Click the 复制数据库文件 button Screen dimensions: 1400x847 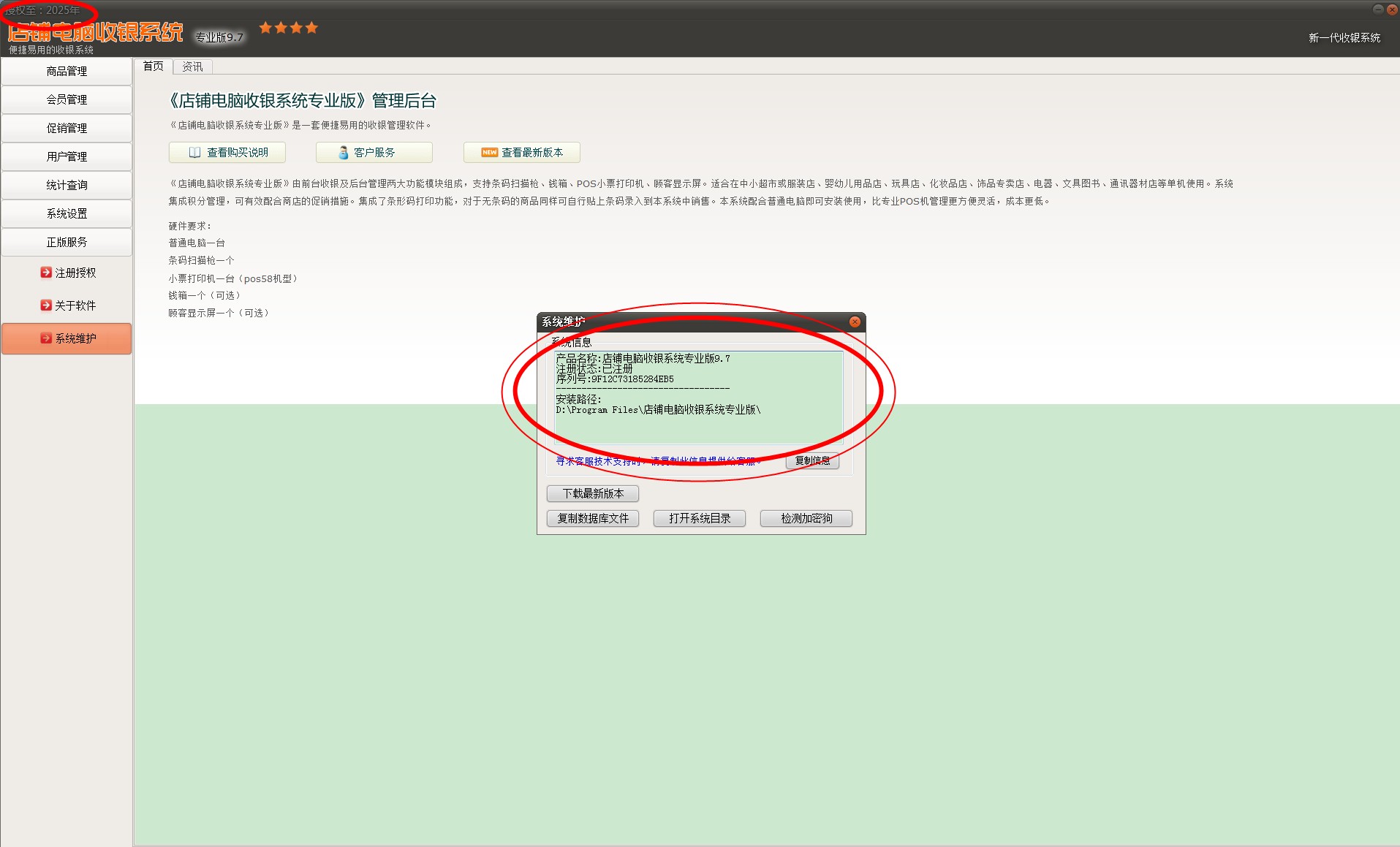(x=593, y=519)
